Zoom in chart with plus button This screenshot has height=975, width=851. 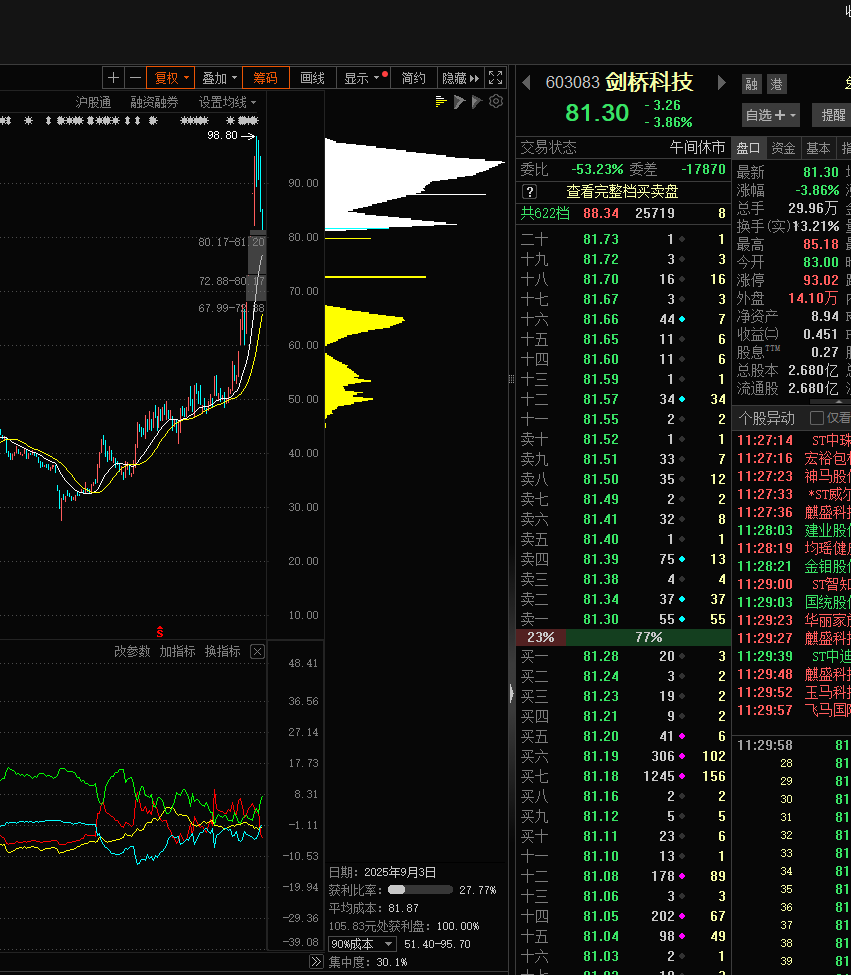click(x=113, y=78)
